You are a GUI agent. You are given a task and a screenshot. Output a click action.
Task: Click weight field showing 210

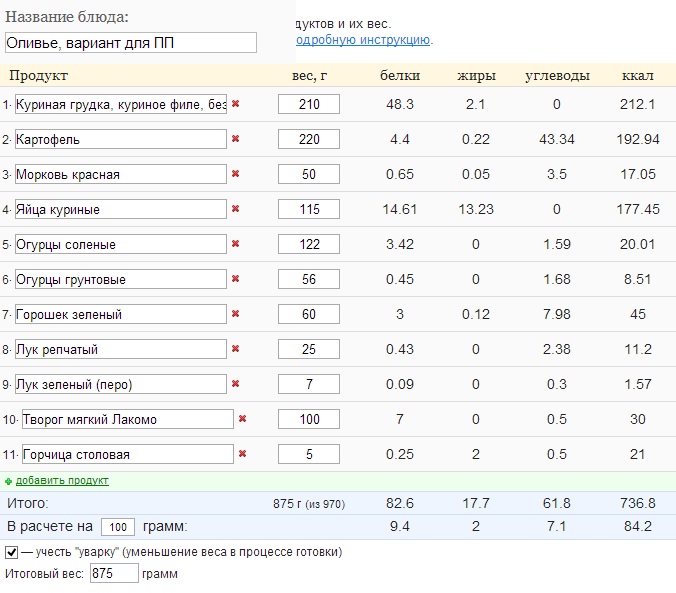point(309,104)
